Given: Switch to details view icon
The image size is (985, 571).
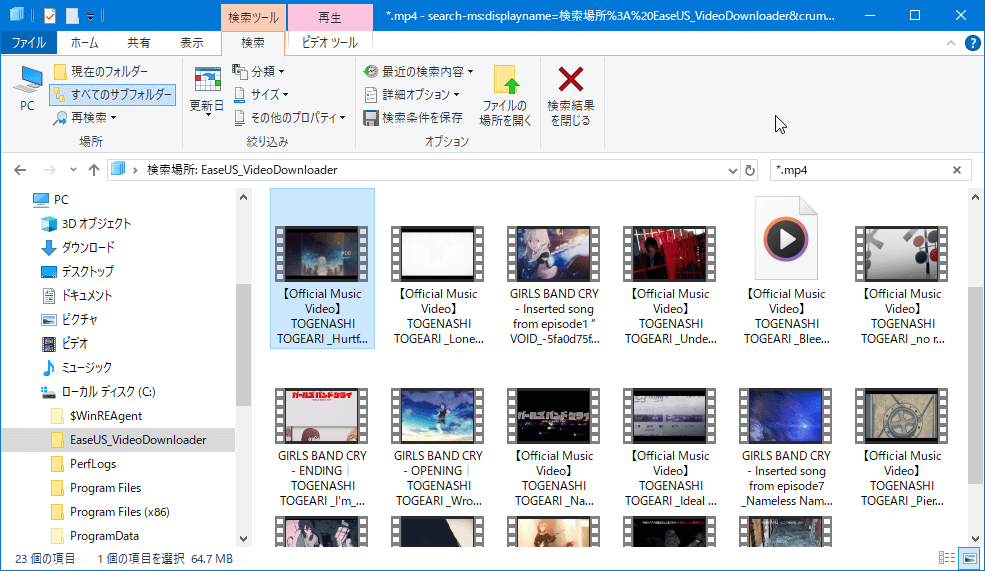Looking at the screenshot, I should click(x=946, y=558).
